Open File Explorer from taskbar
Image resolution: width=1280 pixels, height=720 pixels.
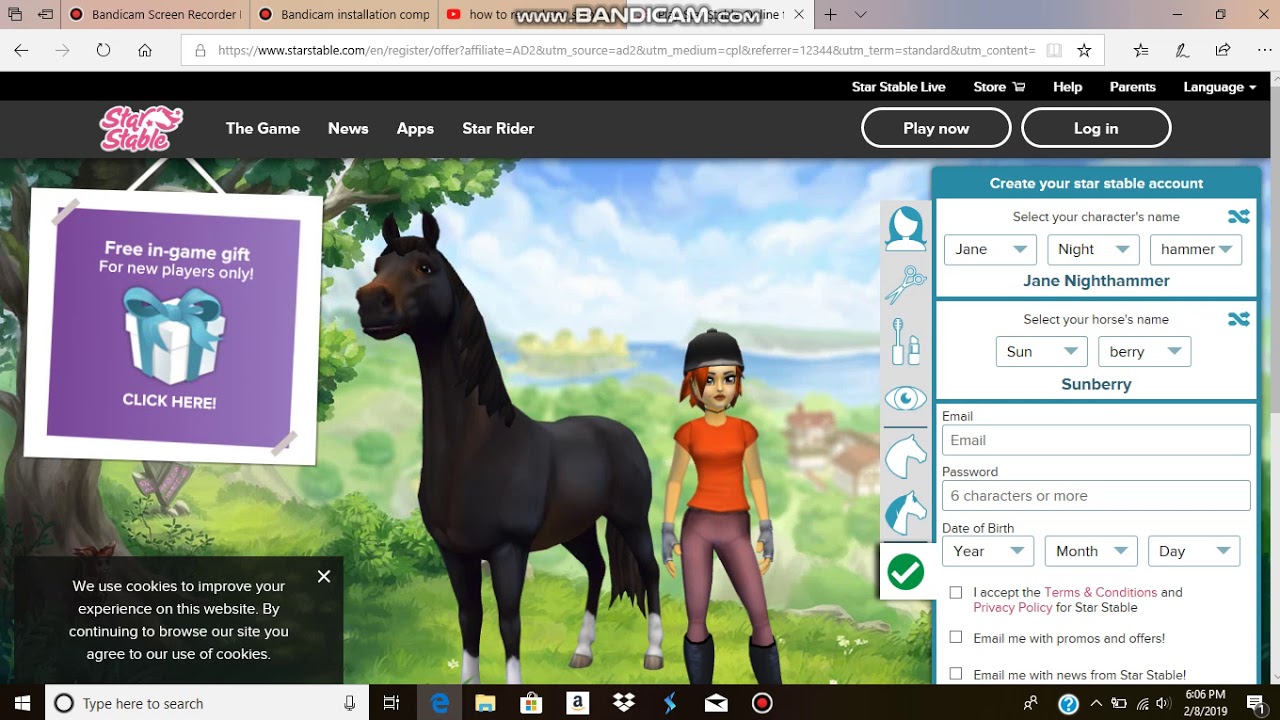(485, 703)
